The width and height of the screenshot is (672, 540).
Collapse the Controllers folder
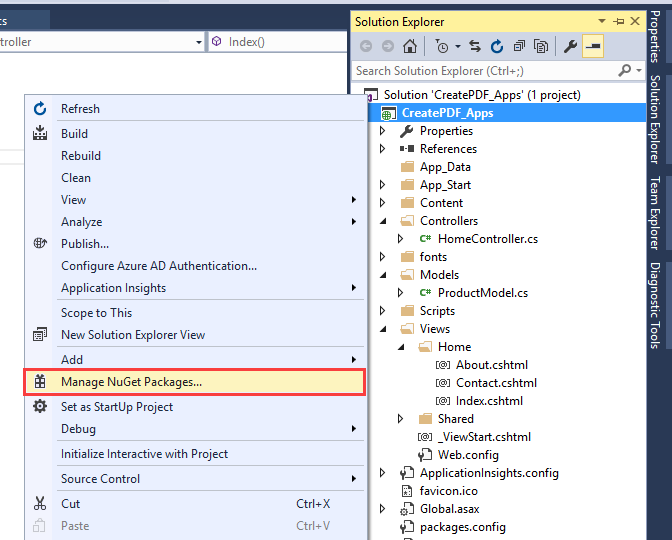point(382,221)
